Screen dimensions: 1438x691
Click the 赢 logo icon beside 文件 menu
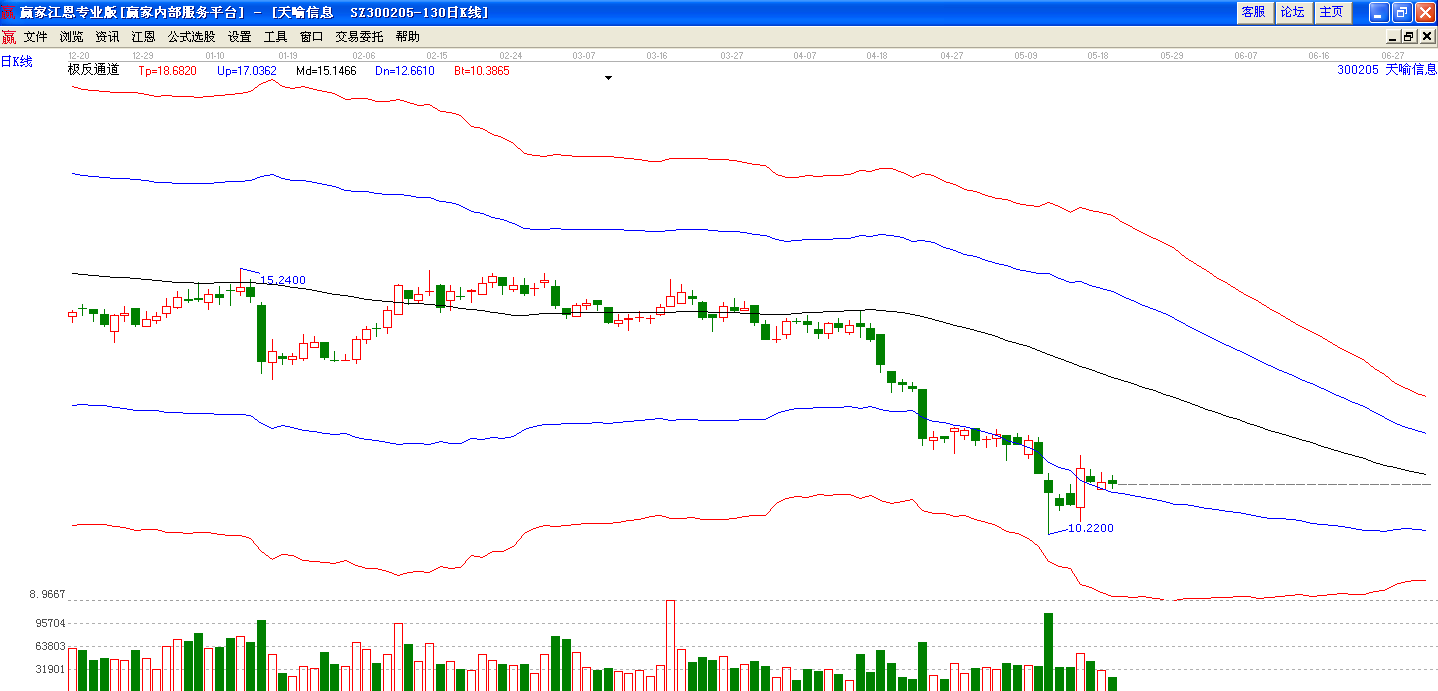coord(8,37)
